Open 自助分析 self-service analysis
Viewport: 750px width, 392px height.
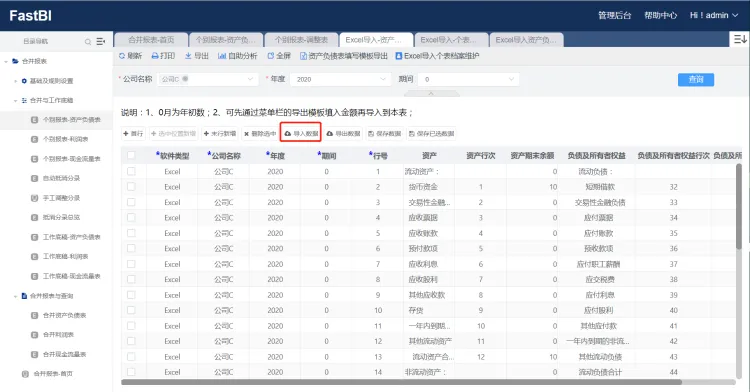238,56
